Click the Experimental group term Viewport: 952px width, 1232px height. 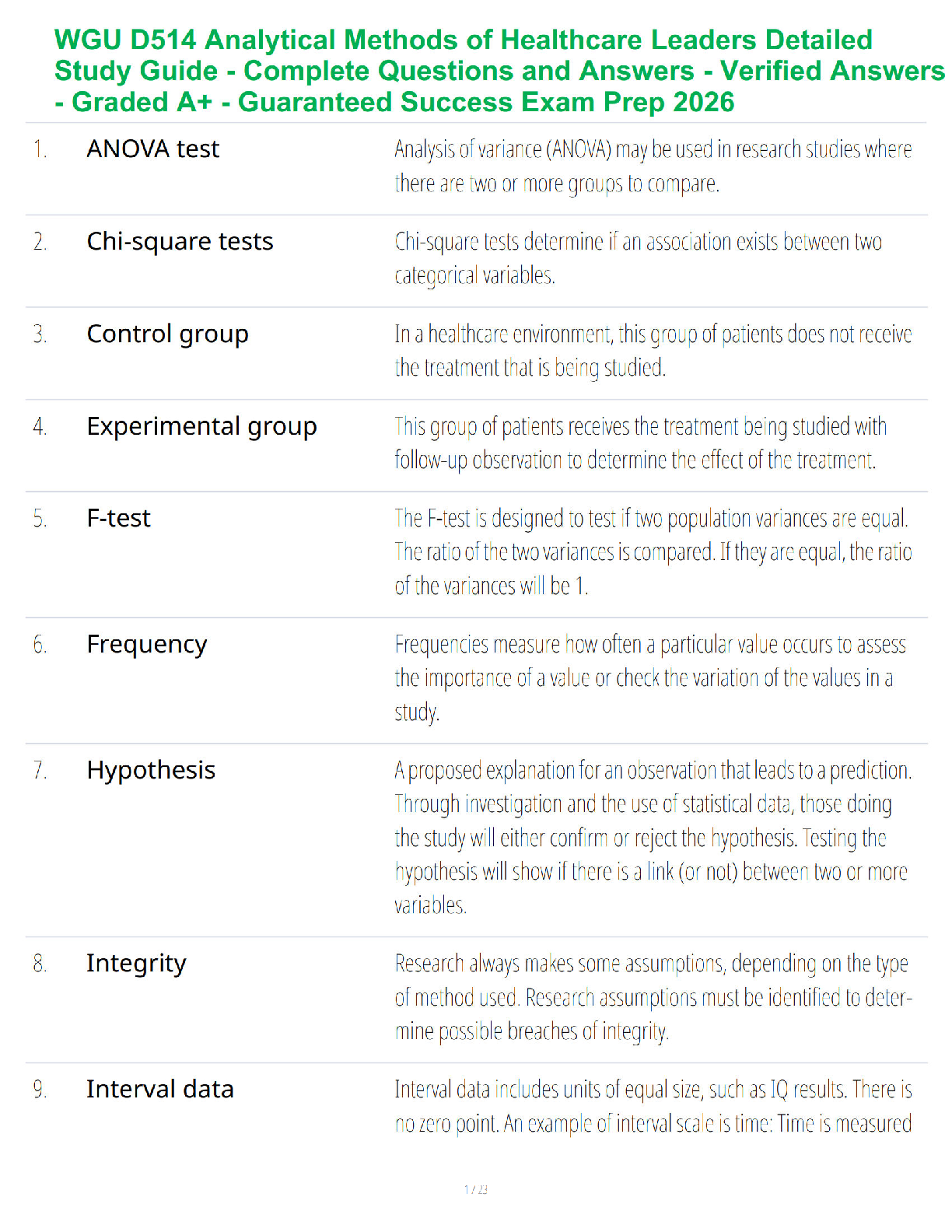201,427
